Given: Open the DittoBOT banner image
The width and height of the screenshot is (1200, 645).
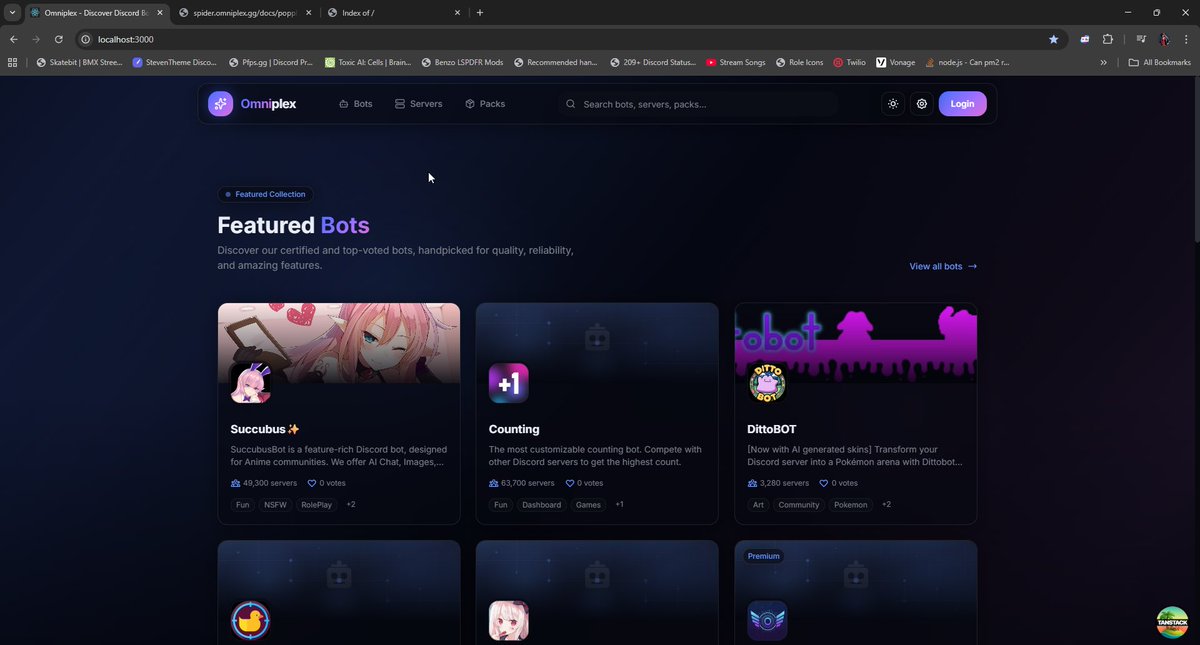Looking at the screenshot, I should 856,343.
